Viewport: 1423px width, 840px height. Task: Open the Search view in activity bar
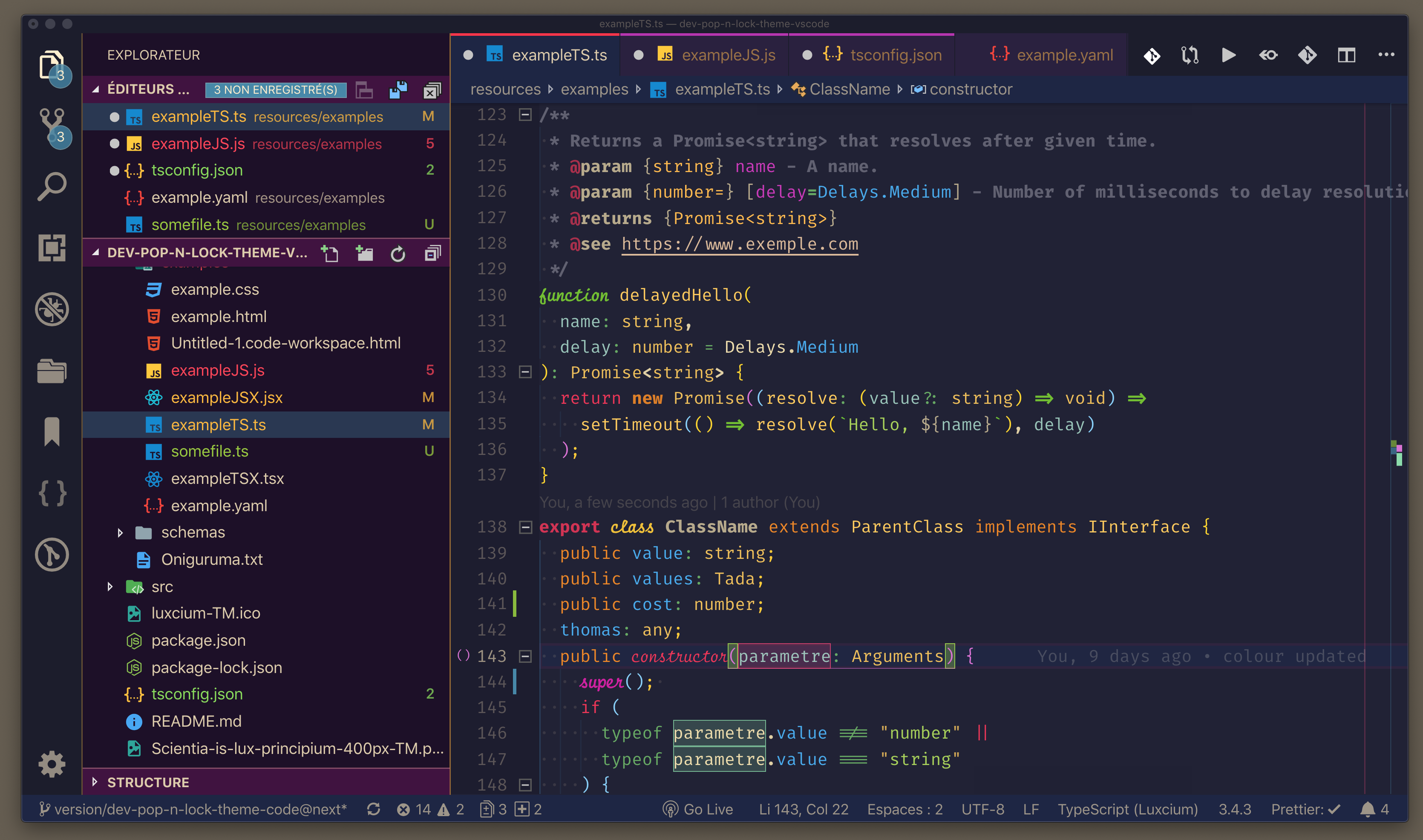52,186
